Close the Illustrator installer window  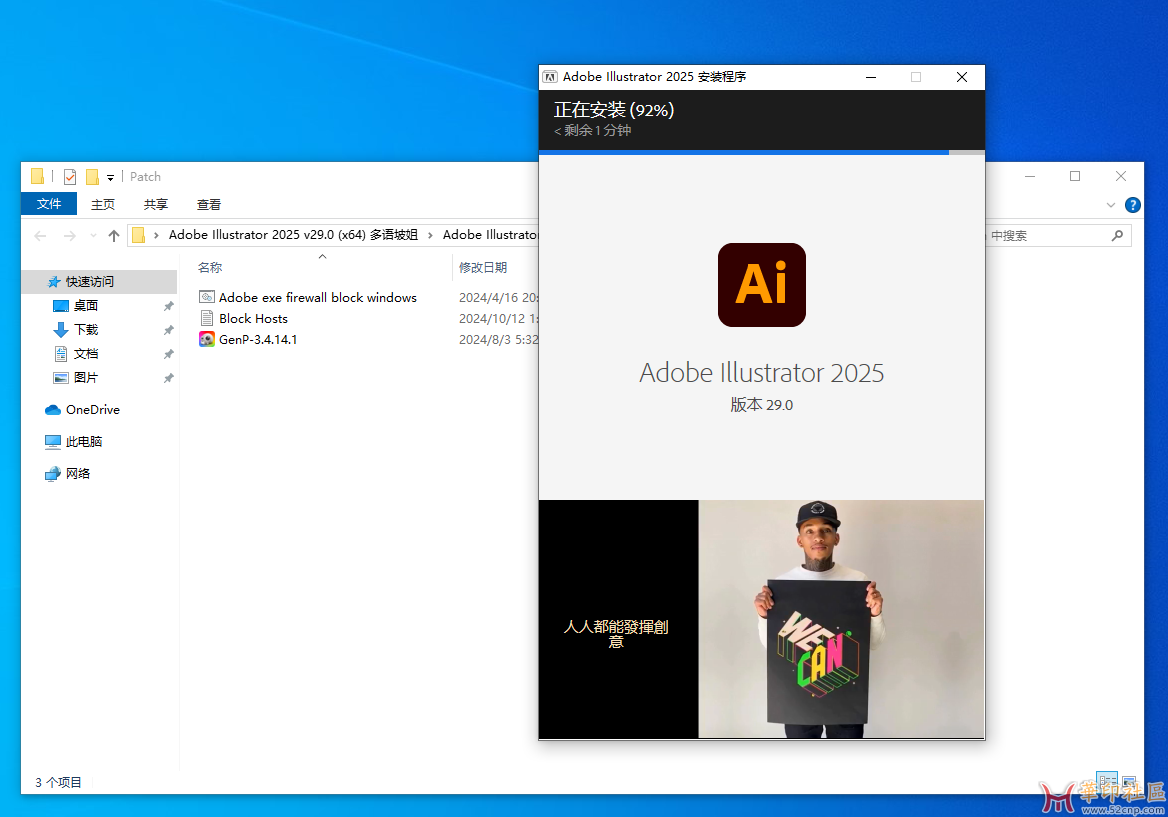pyautogui.click(x=962, y=77)
